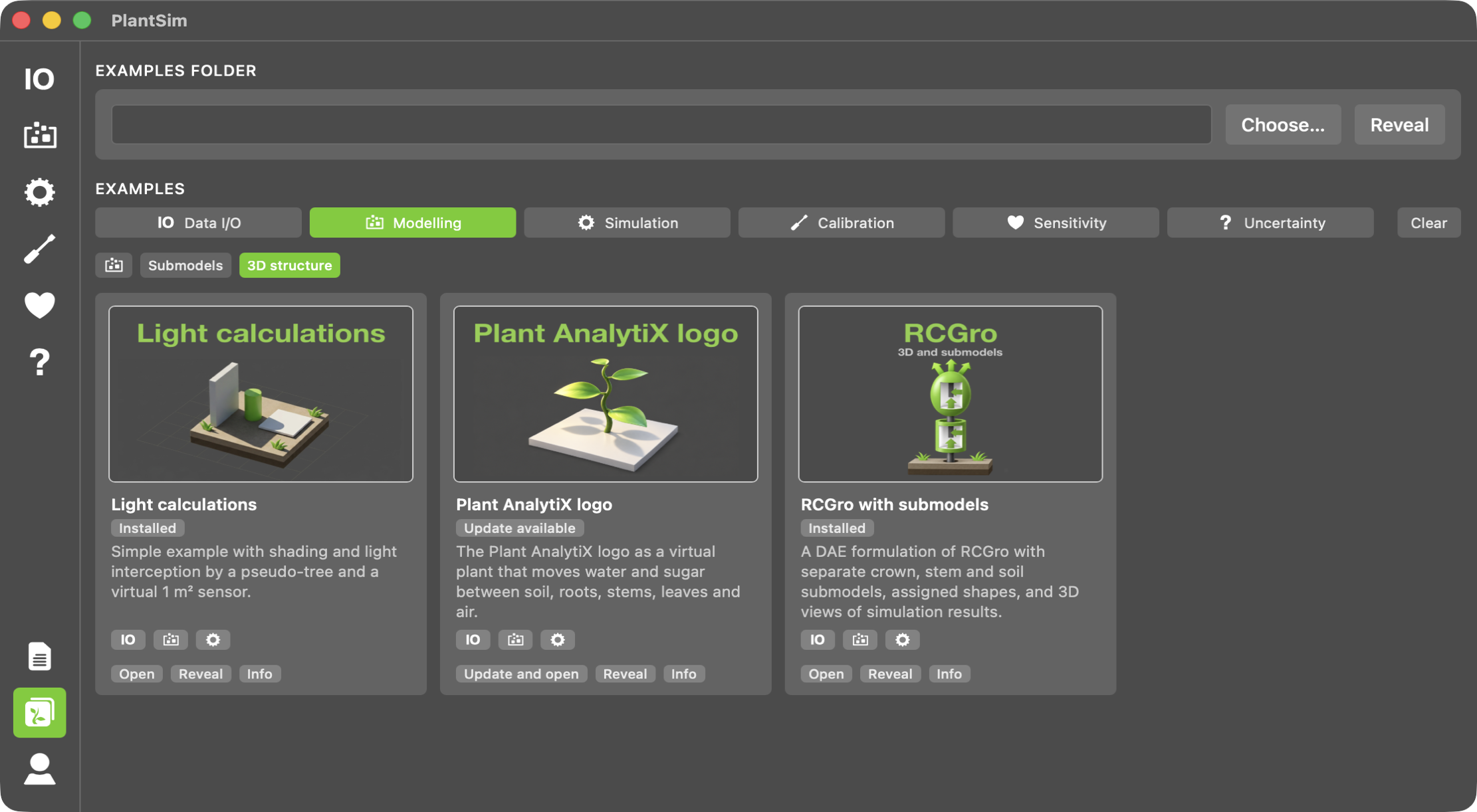Reveal the RCGro with submodels example
The width and height of the screenshot is (1477, 812).
pos(890,674)
